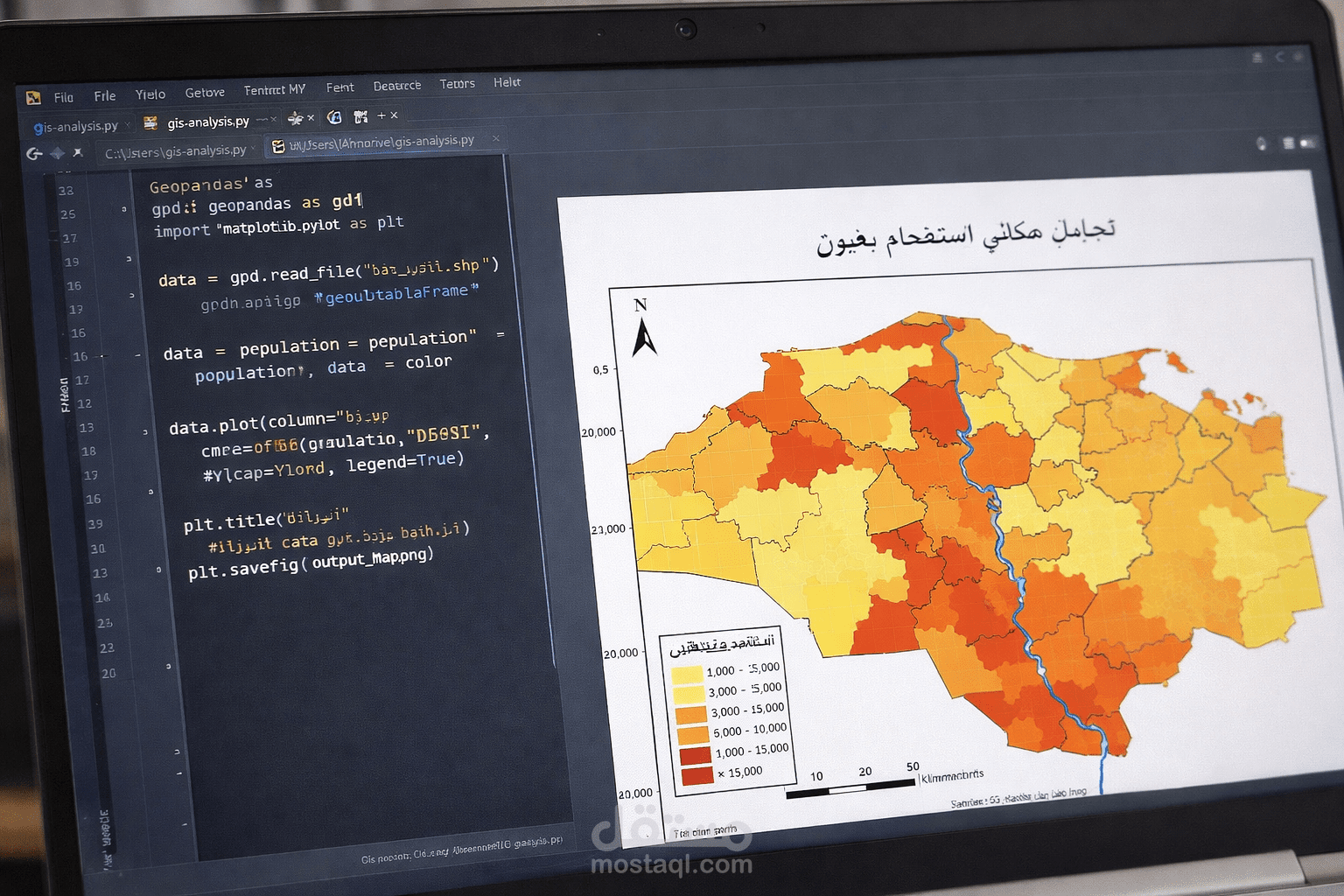Screen dimensions: 1344x896
Task: Open the Tentnct MY menu
Action: pos(275,90)
